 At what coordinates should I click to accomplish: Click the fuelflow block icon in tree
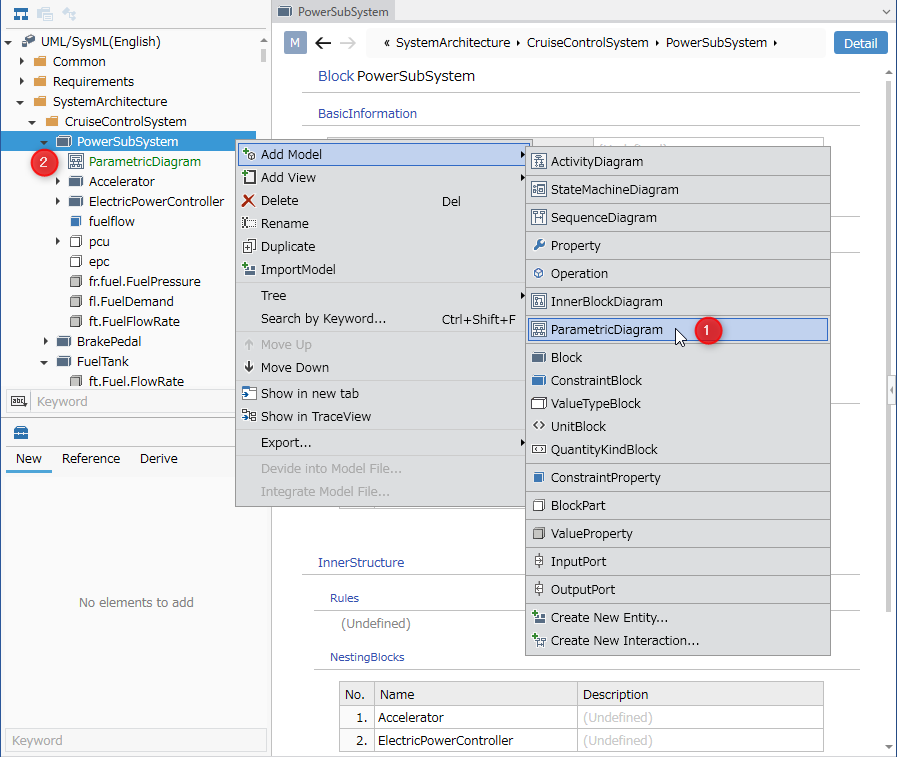pyautogui.click(x=76, y=221)
